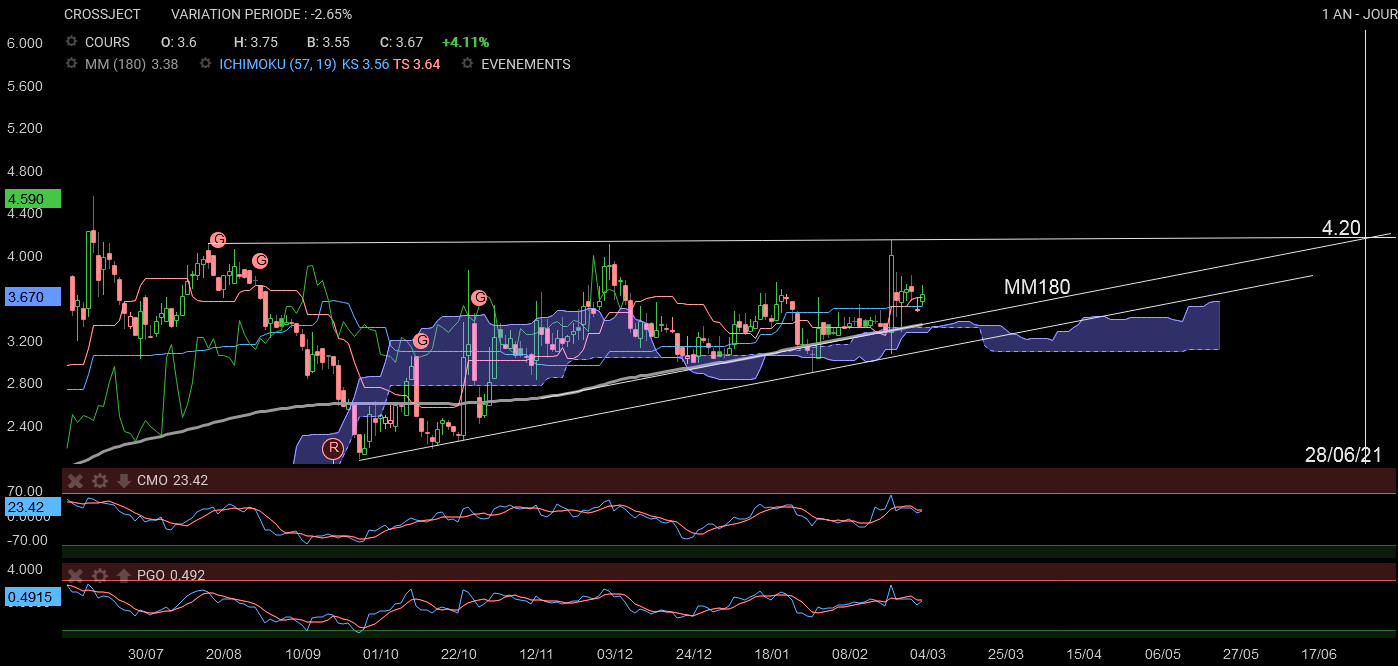Click the 24/12 date on the time axis
This screenshot has width=1398, height=666.
tap(694, 654)
